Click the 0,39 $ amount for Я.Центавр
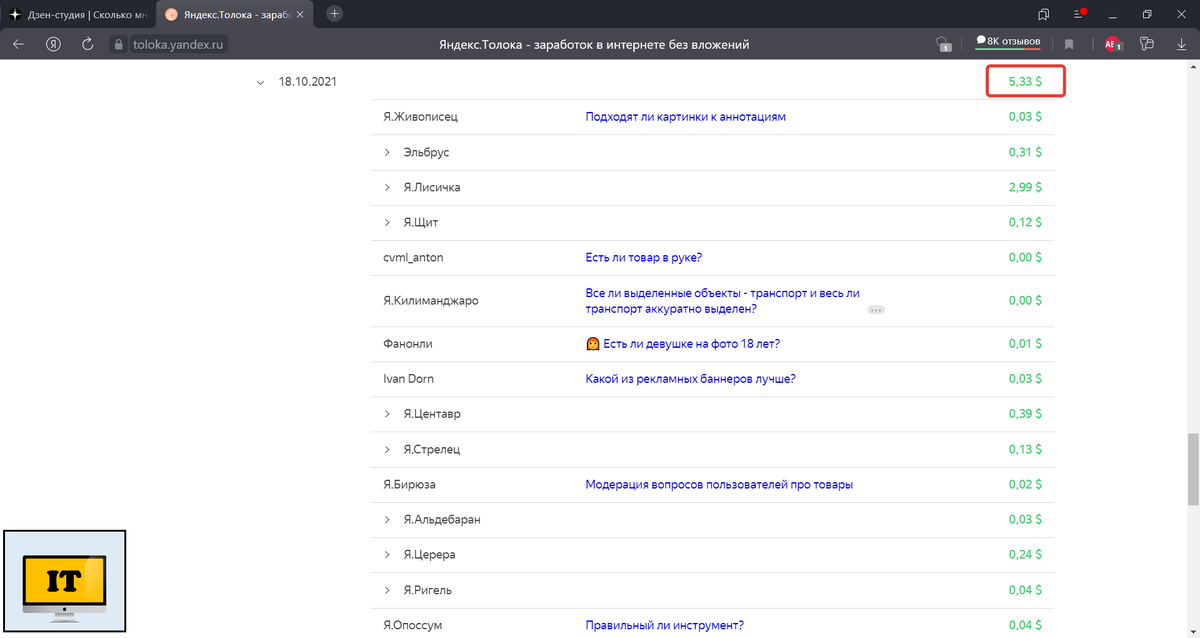 [1025, 414]
